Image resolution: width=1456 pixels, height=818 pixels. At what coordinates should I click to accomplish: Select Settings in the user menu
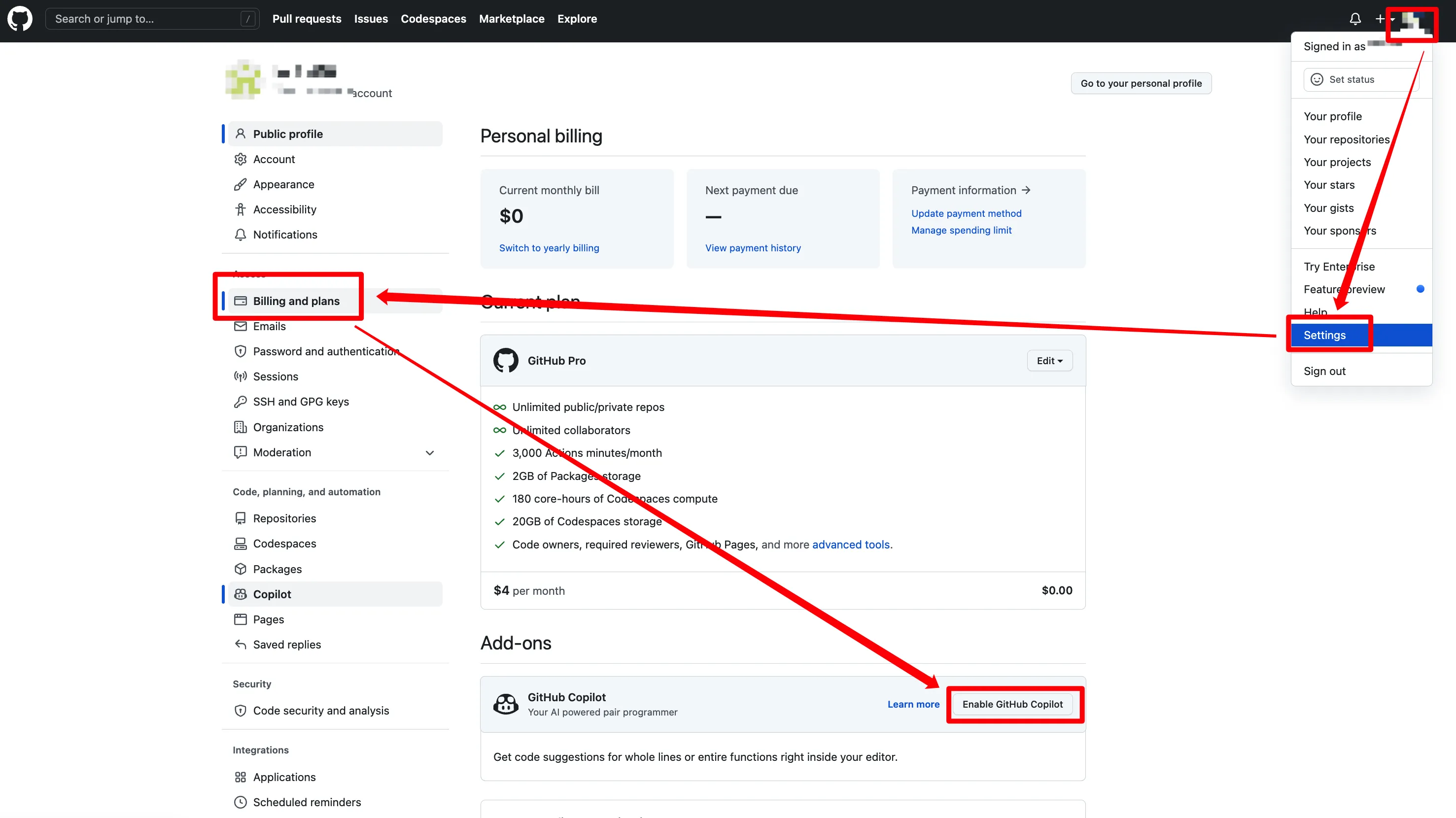pyautogui.click(x=1324, y=335)
